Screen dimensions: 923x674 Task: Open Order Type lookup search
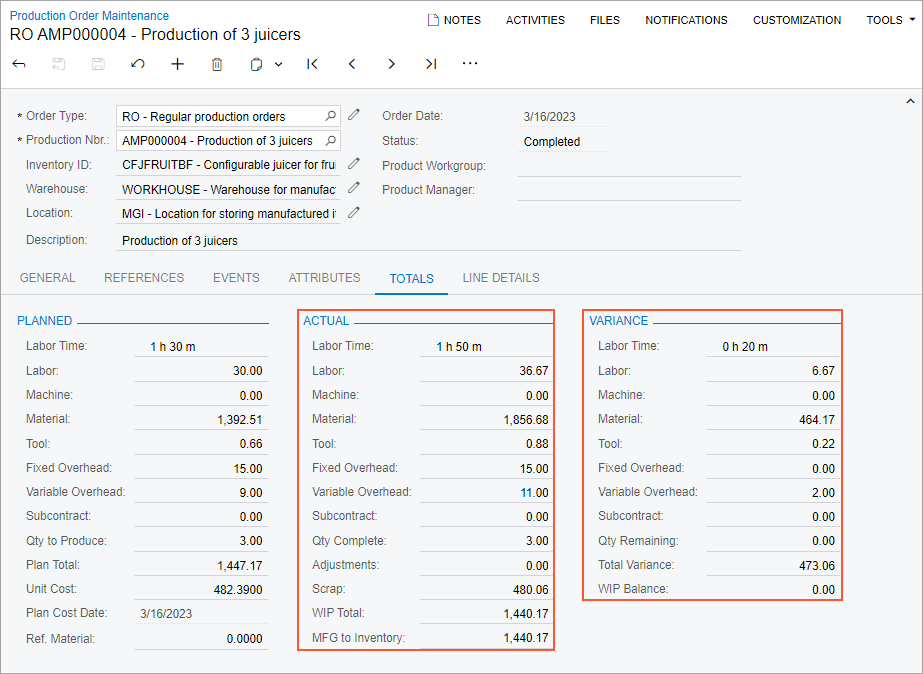pyautogui.click(x=331, y=116)
